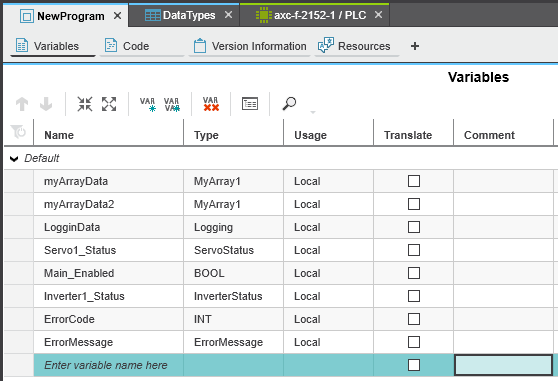Add a new variable with VAR icon
This screenshot has height=381, width=558.
pyautogui.click(x=147, y=104)
